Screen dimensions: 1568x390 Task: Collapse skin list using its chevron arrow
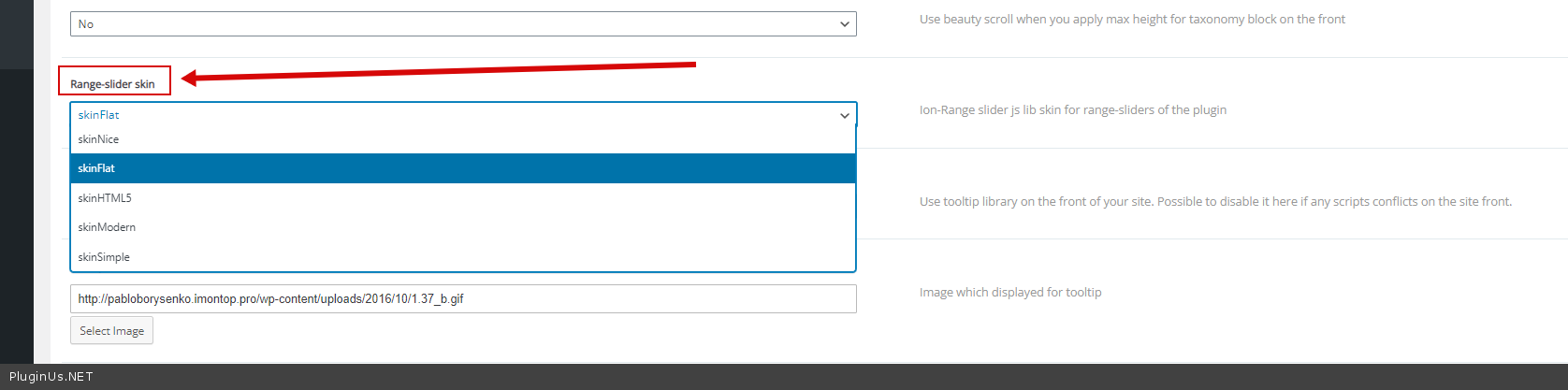[x=844, y=115]
